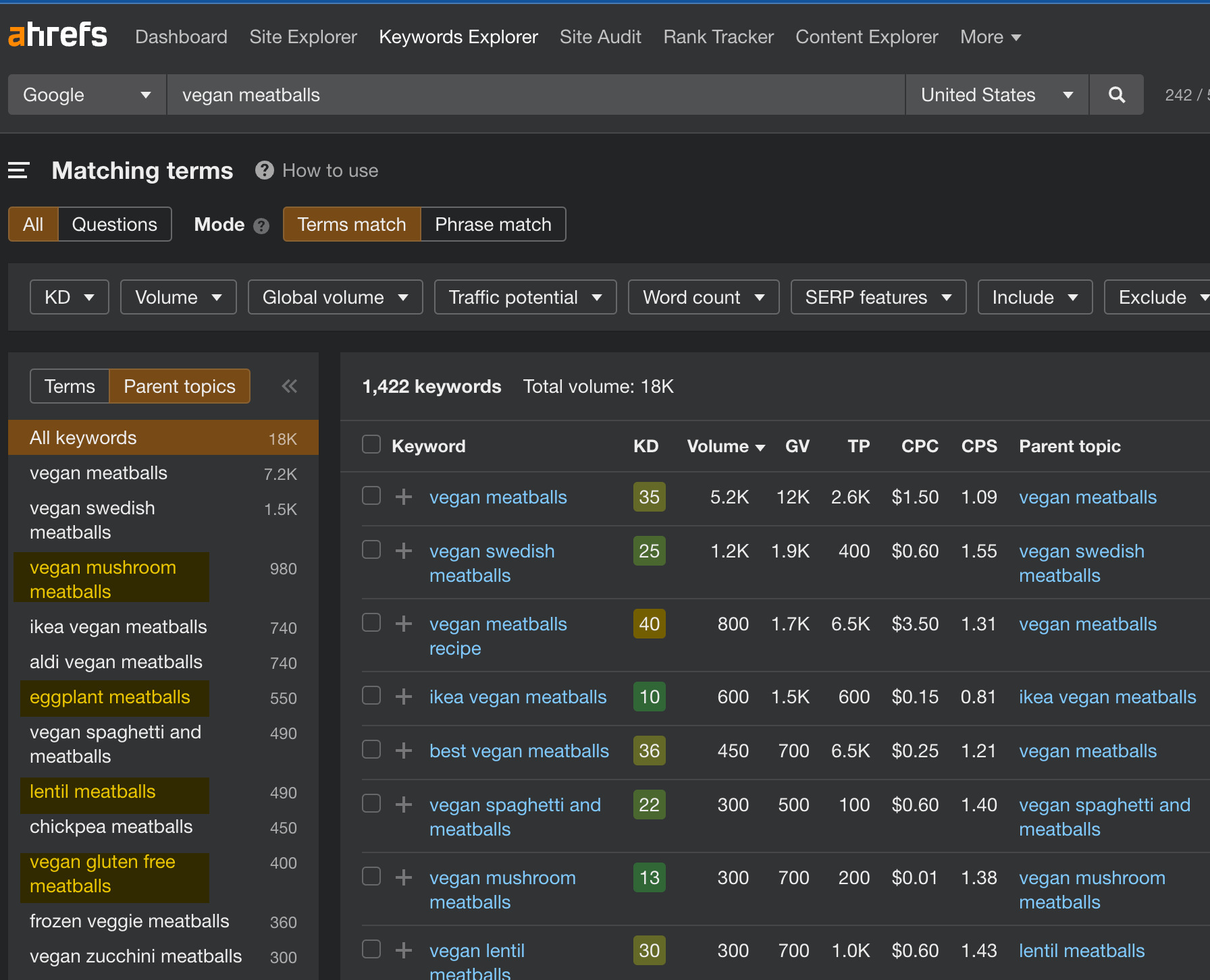Click the ahrefs logo
Image resolution: width=1210 pixels, height=980 pixels.
point(57,35)
